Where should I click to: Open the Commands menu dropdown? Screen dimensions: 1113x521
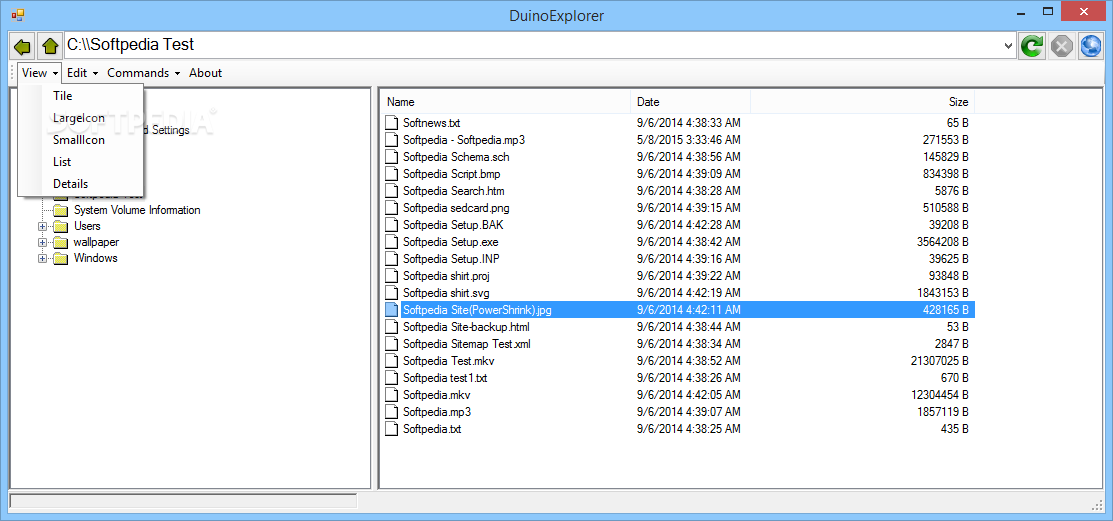point(144,72)
